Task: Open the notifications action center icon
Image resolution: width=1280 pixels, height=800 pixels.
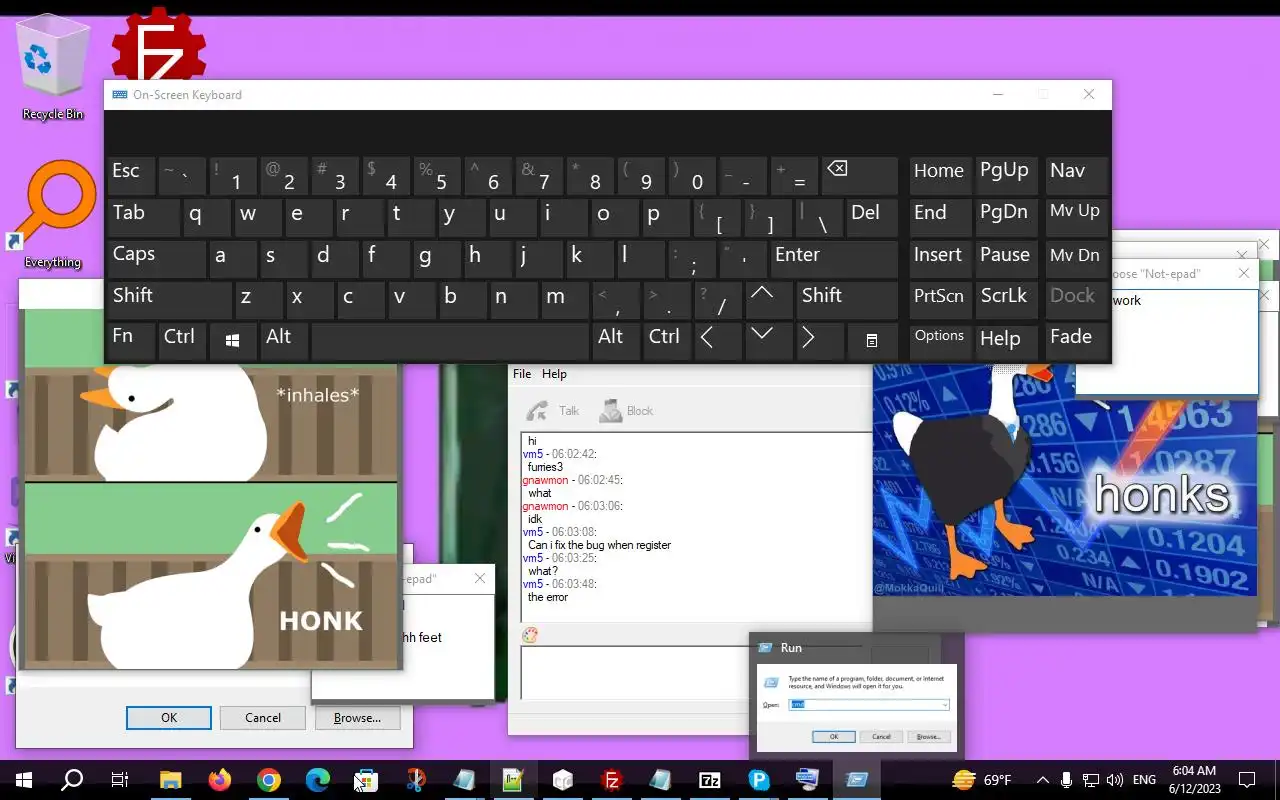Action: [1247, 780]
